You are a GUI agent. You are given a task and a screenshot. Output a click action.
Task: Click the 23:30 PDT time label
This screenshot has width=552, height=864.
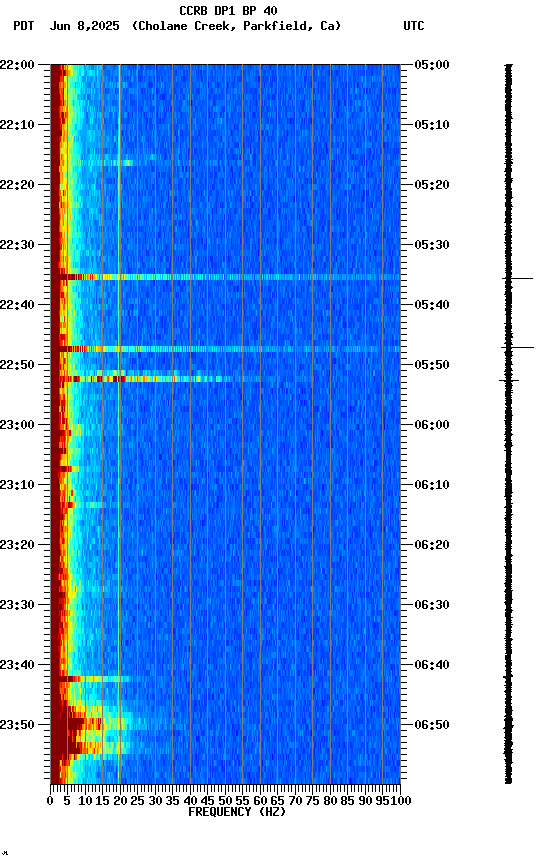pyautogui.click(x=17, y=606)
